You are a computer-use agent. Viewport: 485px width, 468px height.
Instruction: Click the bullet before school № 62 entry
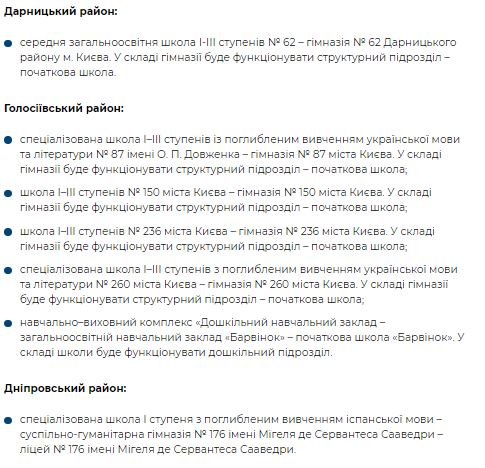pyautogui.click(x=8, y=43)
